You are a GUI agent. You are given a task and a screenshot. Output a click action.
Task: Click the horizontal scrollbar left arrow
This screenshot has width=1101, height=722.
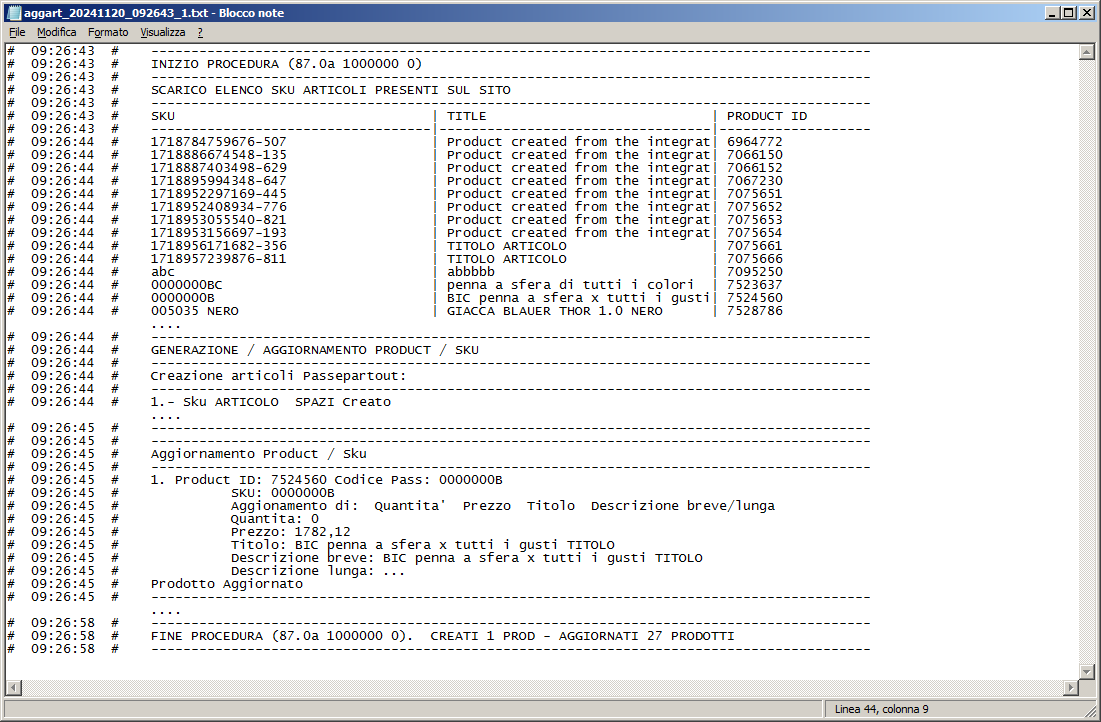(x=13, y=688)
